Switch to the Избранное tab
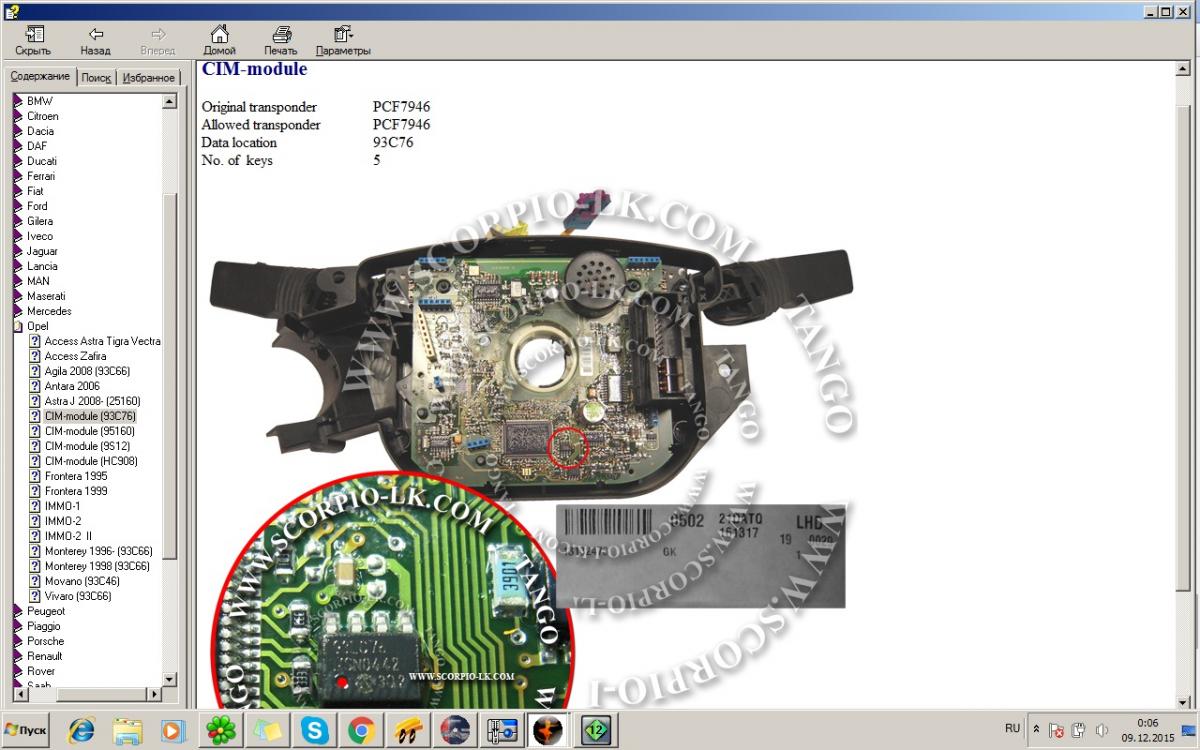 tap(149, 77)
